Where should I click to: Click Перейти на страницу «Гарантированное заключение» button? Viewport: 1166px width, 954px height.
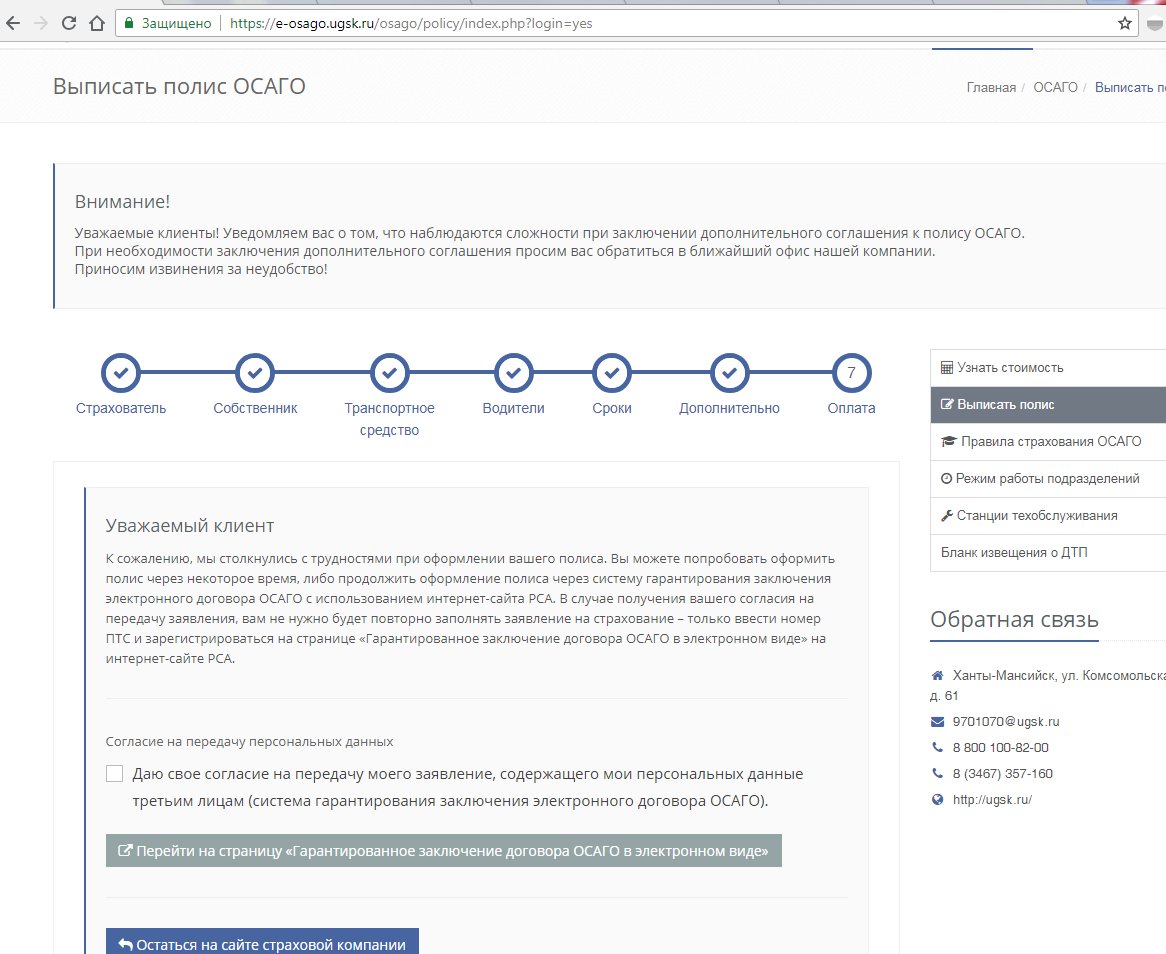443,851
